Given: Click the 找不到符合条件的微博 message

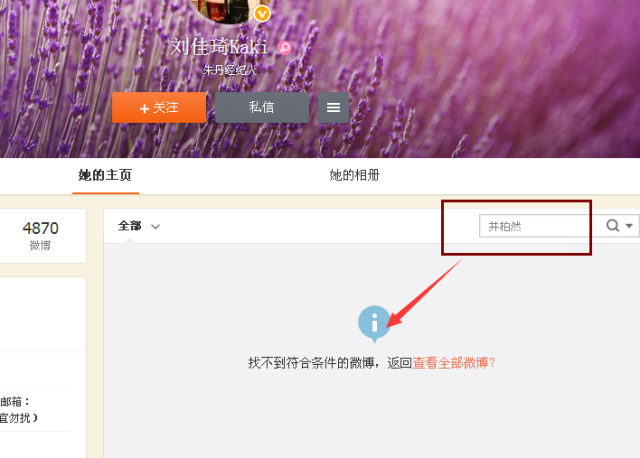Looking at the screenshot, I should tap(311, 363).
